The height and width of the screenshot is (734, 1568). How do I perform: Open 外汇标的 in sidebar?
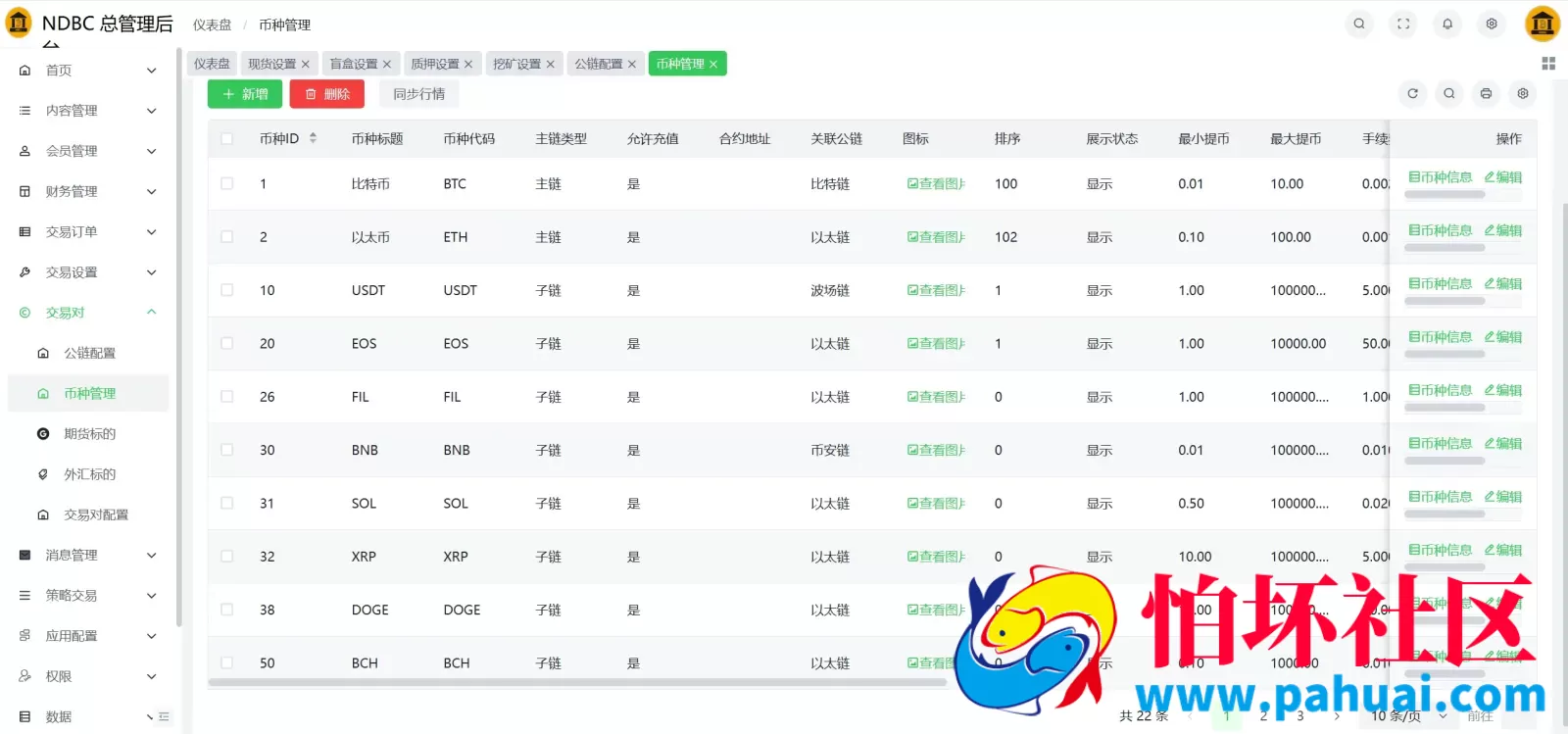(88, 474)
